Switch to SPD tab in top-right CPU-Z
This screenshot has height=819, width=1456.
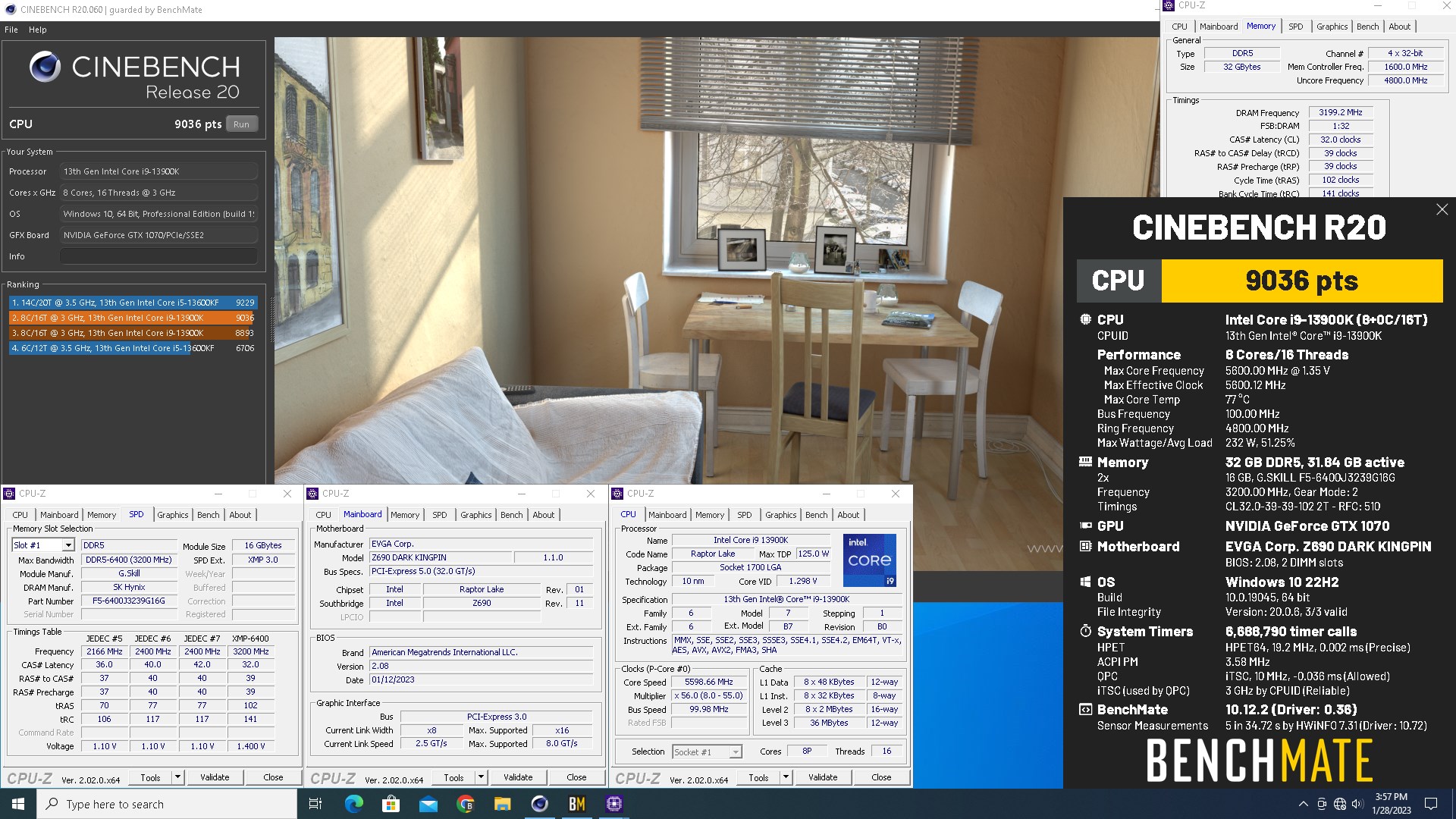(x=1296, y=27)
